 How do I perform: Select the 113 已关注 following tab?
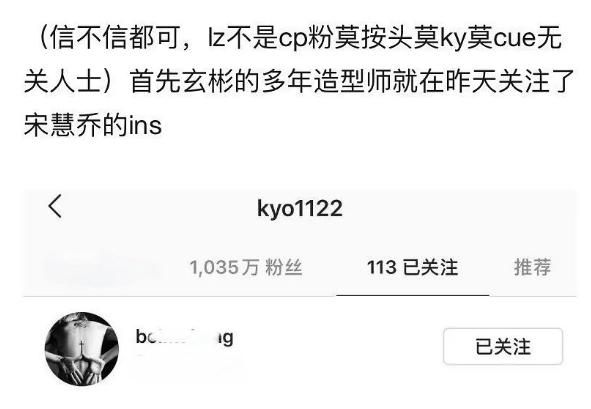pyautogui.click(x=412, y=268)
